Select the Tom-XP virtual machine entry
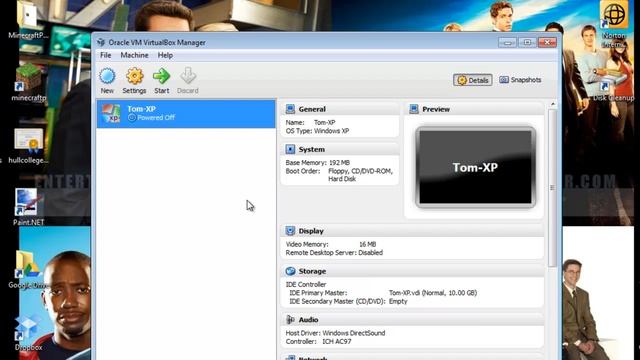The height and width of the screenshot is (360, 640). point(186,113)
